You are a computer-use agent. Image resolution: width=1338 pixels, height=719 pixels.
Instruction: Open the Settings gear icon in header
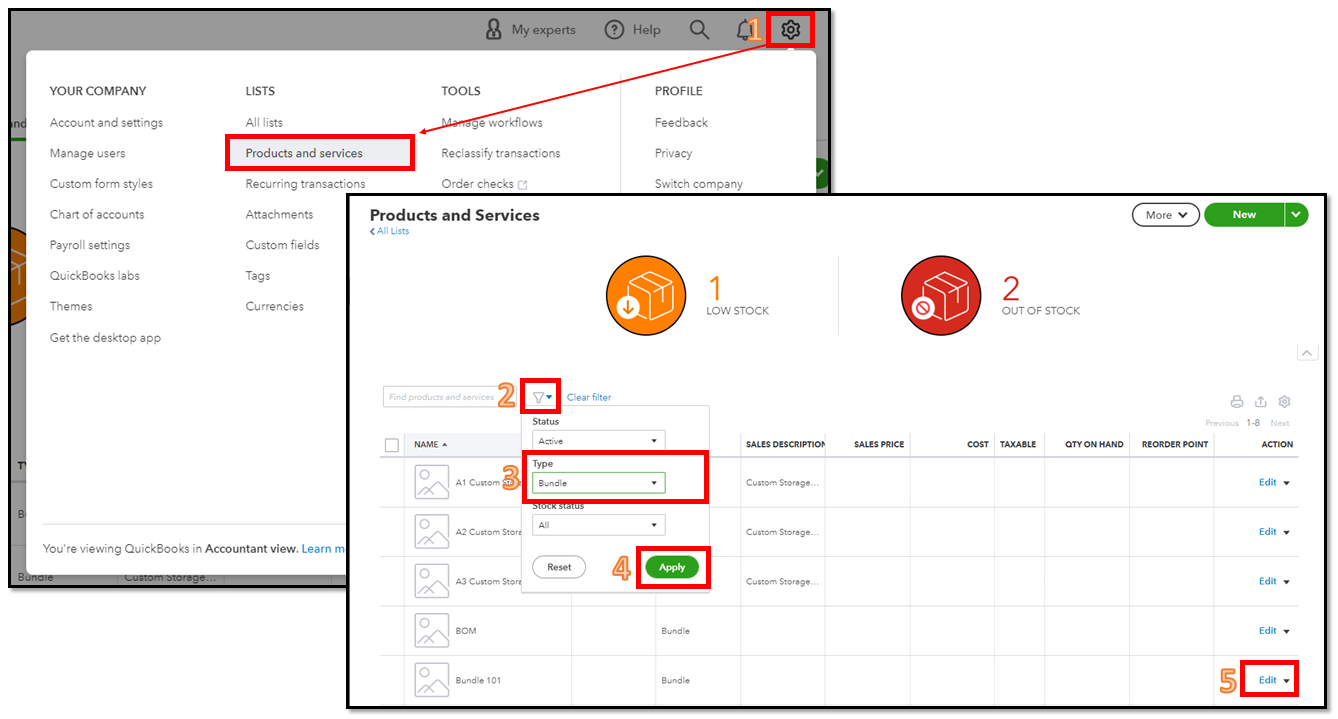(x=791, y=30)
